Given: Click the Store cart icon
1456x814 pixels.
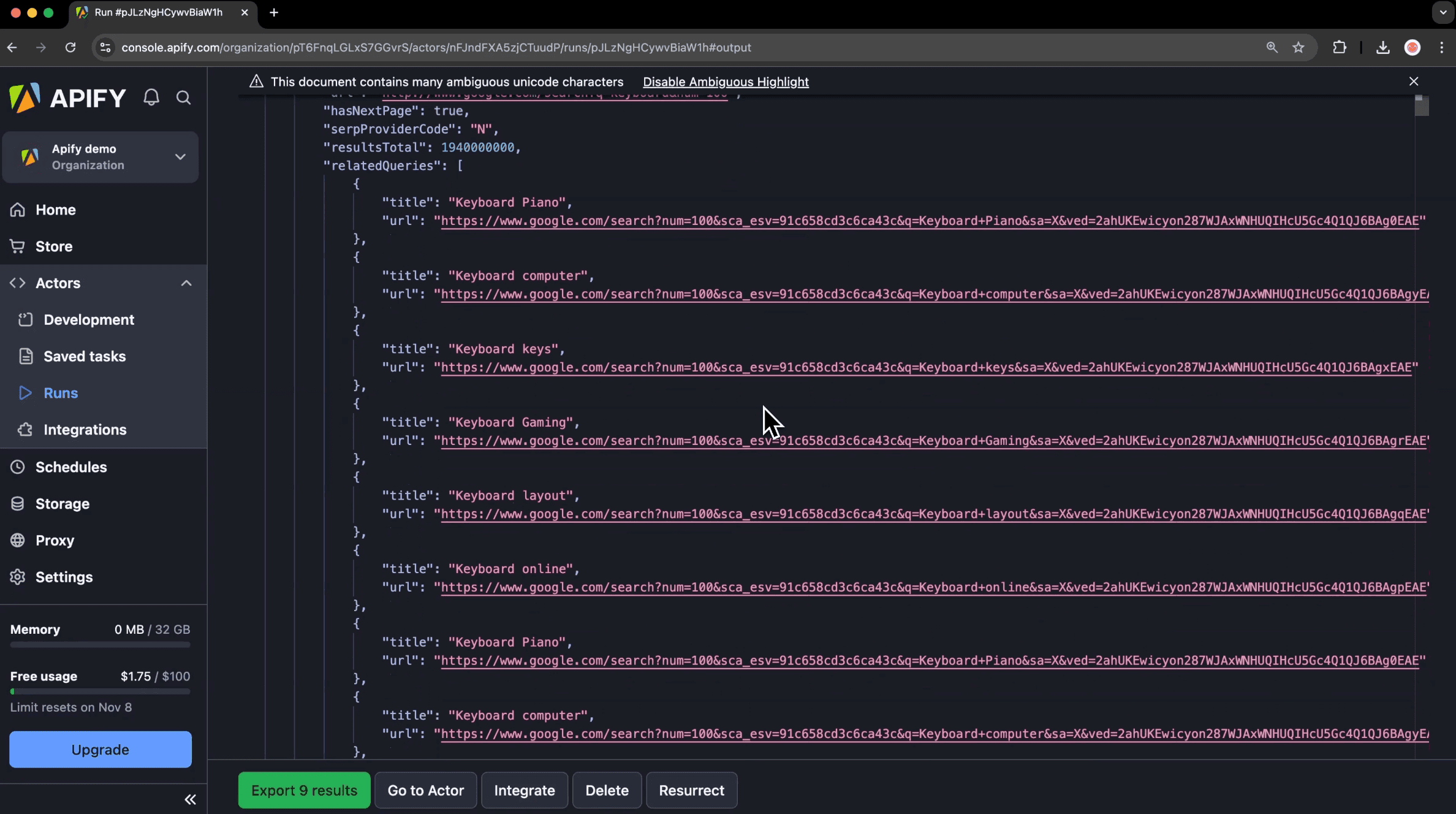Looking at the screenshot, I should pos(18,246).
